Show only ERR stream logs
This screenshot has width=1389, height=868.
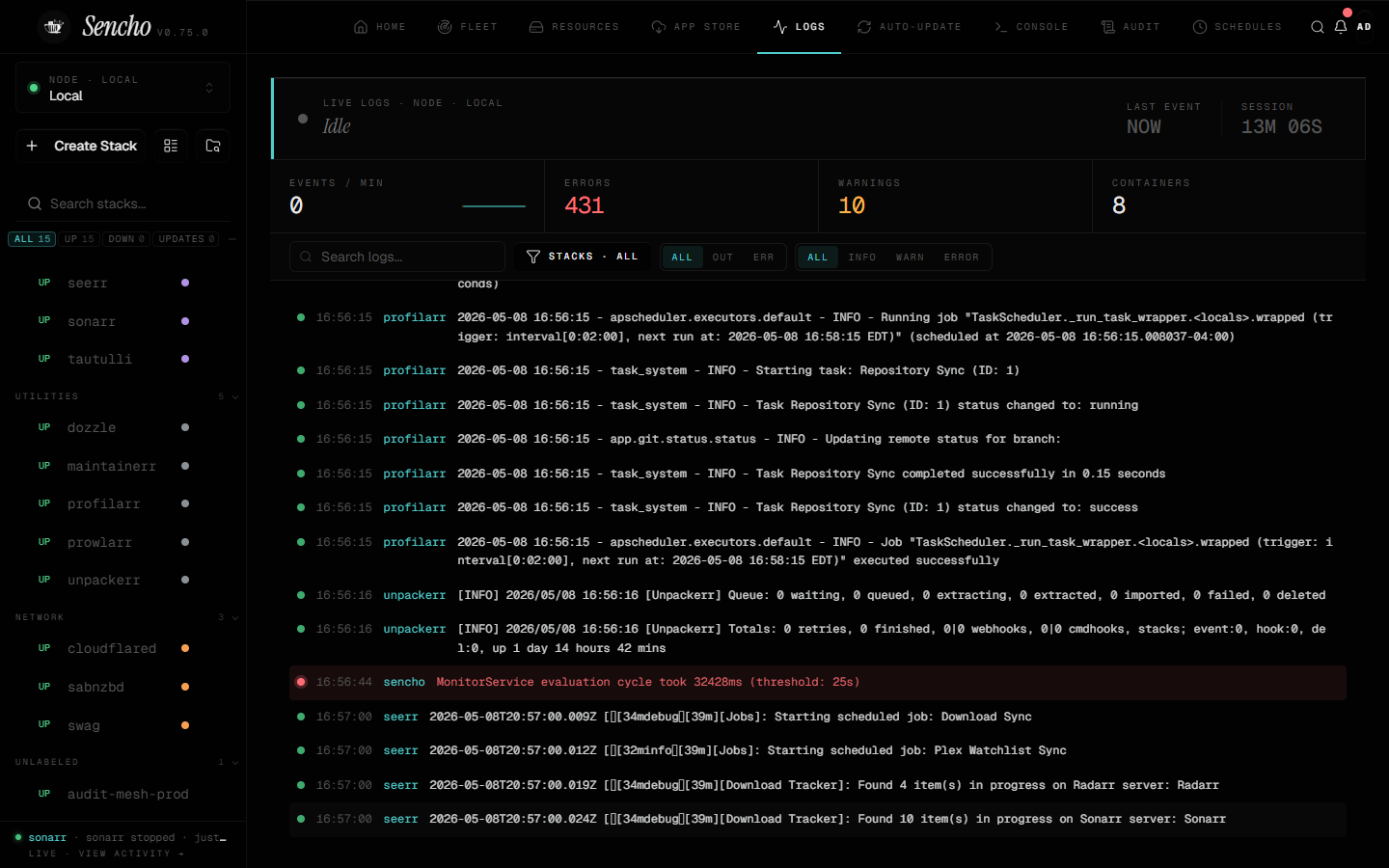(763, 258)
